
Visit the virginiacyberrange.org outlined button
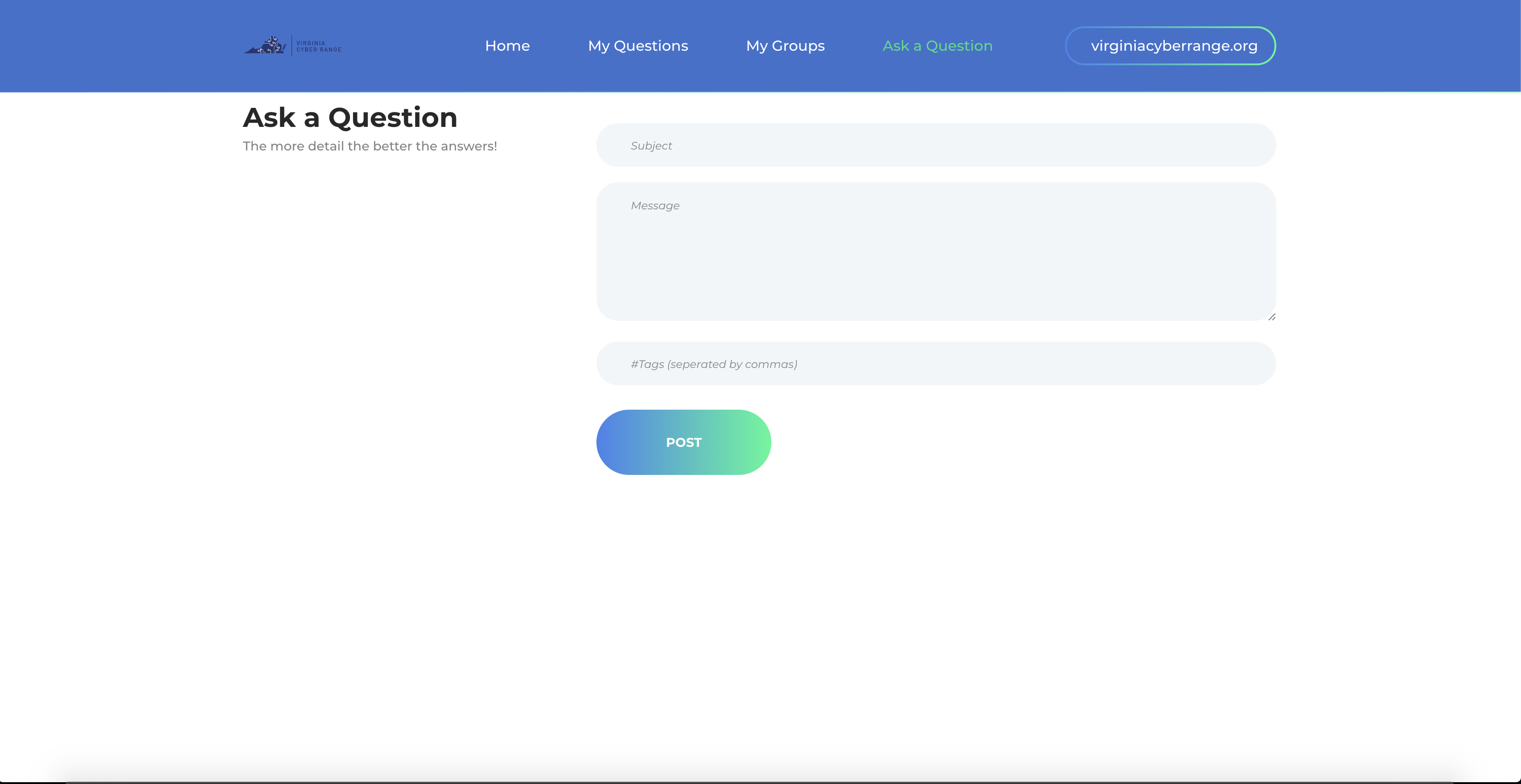pos(1170,46)
